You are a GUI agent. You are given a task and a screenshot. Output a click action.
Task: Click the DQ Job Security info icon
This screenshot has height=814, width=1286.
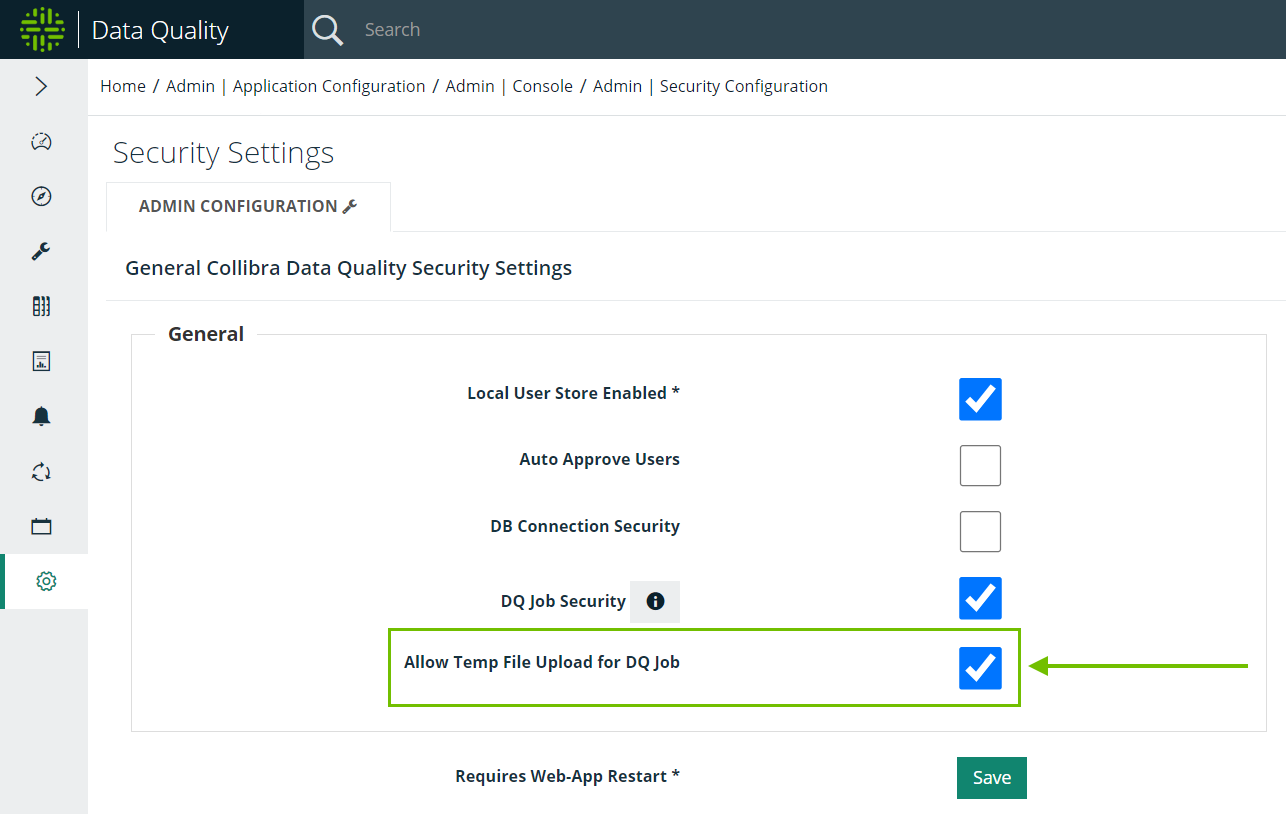coord(655,601)
